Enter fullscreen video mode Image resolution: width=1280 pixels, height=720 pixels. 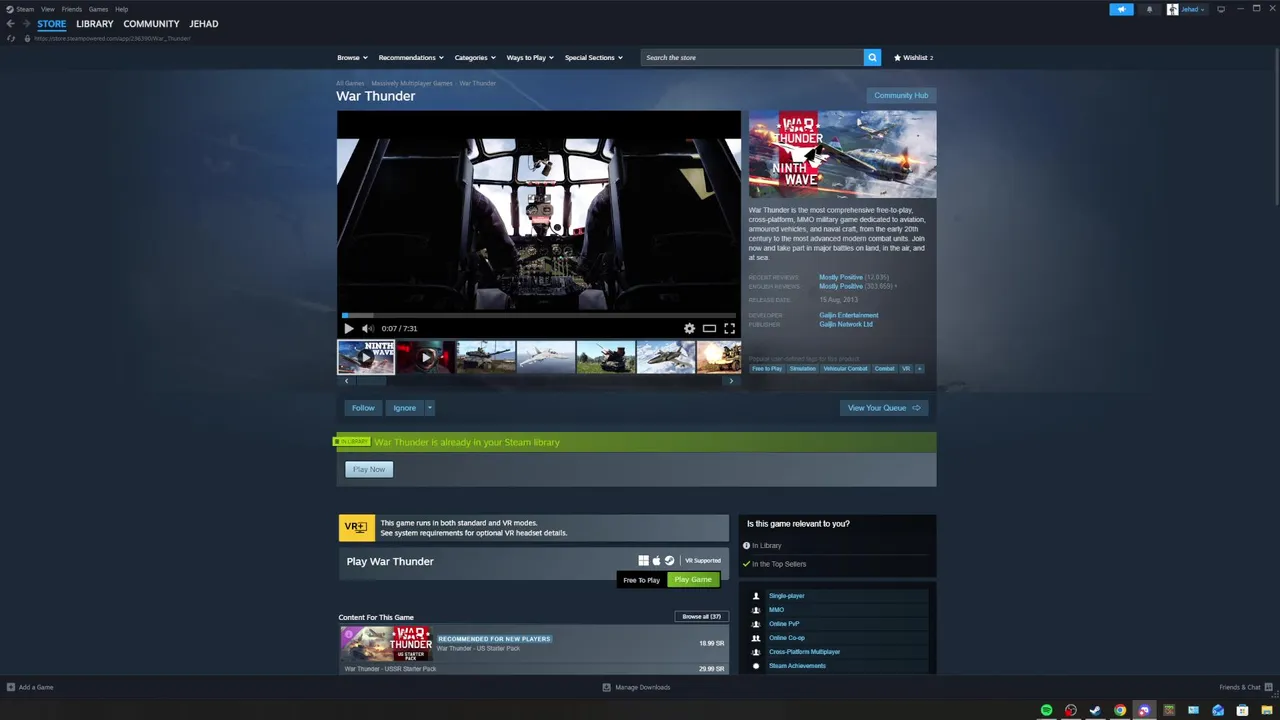coord(729,328)
